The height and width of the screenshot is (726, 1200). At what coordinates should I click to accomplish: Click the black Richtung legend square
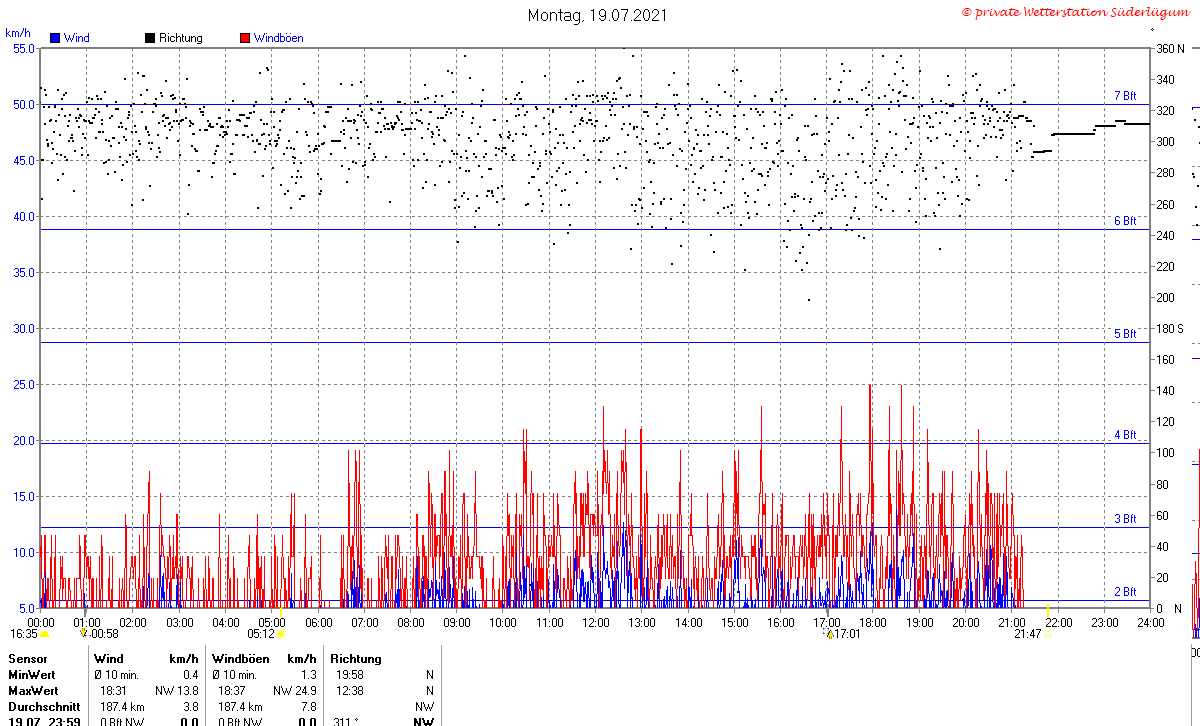coord(150,38)
